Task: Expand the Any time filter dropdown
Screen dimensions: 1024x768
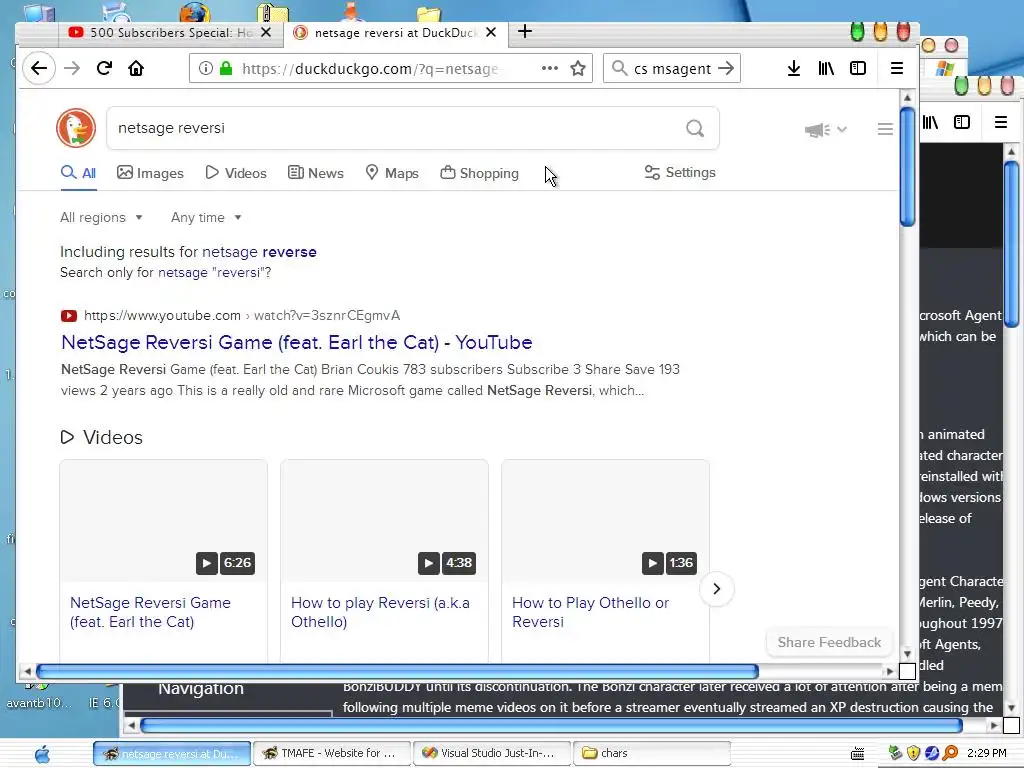Action: [206, 217]
